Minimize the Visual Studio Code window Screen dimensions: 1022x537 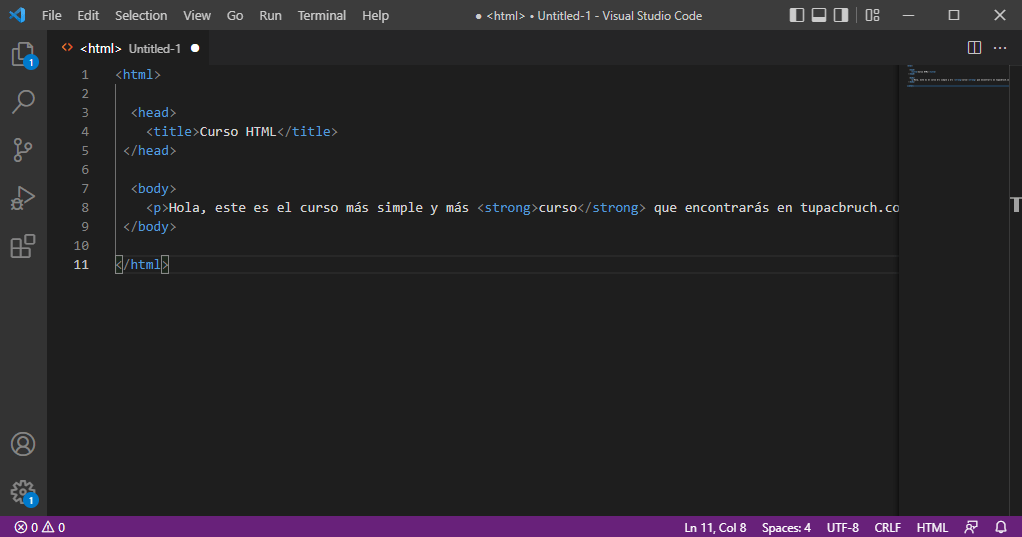click(x=909, y=15)
